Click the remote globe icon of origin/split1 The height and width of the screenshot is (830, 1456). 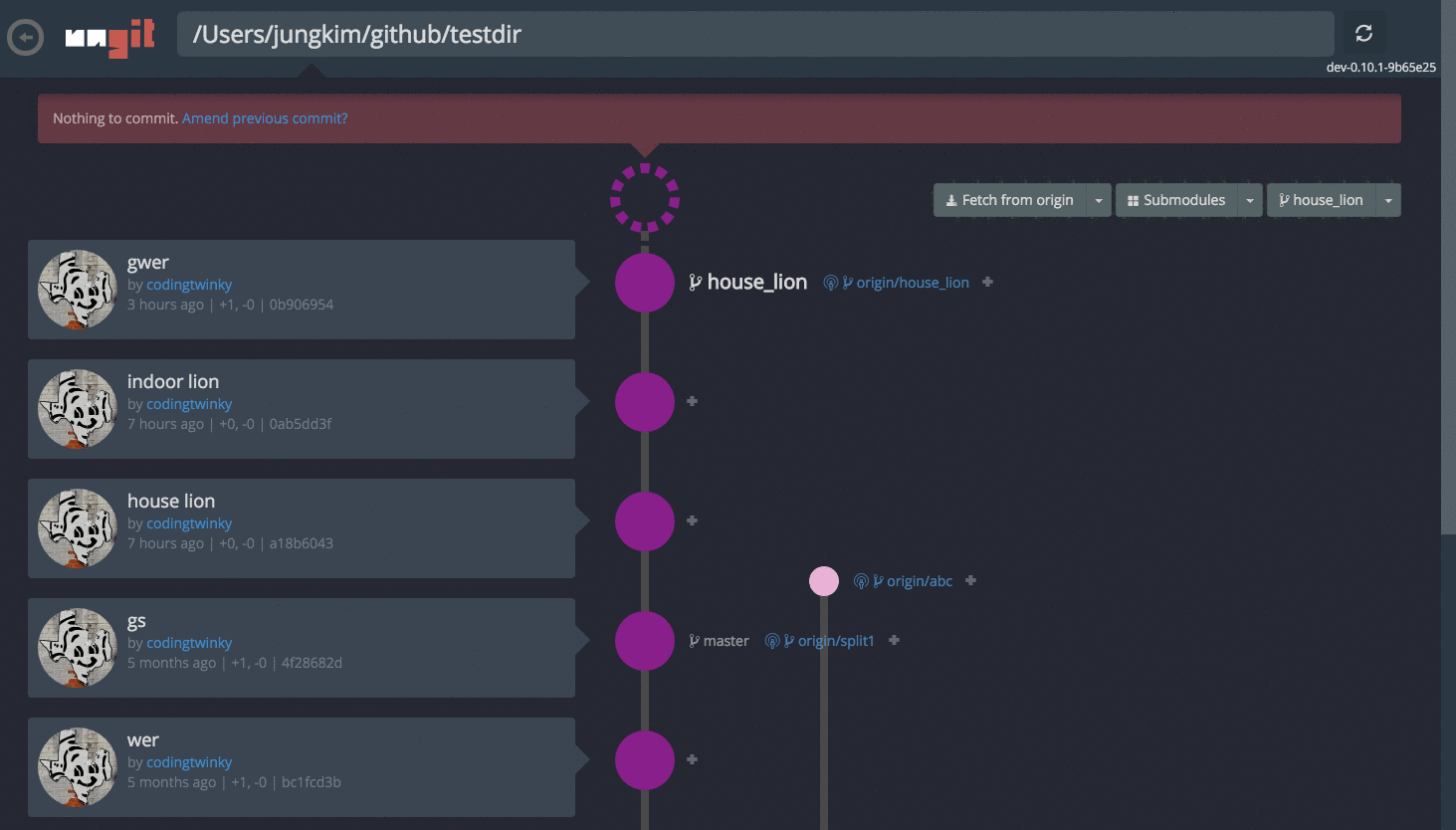pyautogui.click(x=772, y=641)
